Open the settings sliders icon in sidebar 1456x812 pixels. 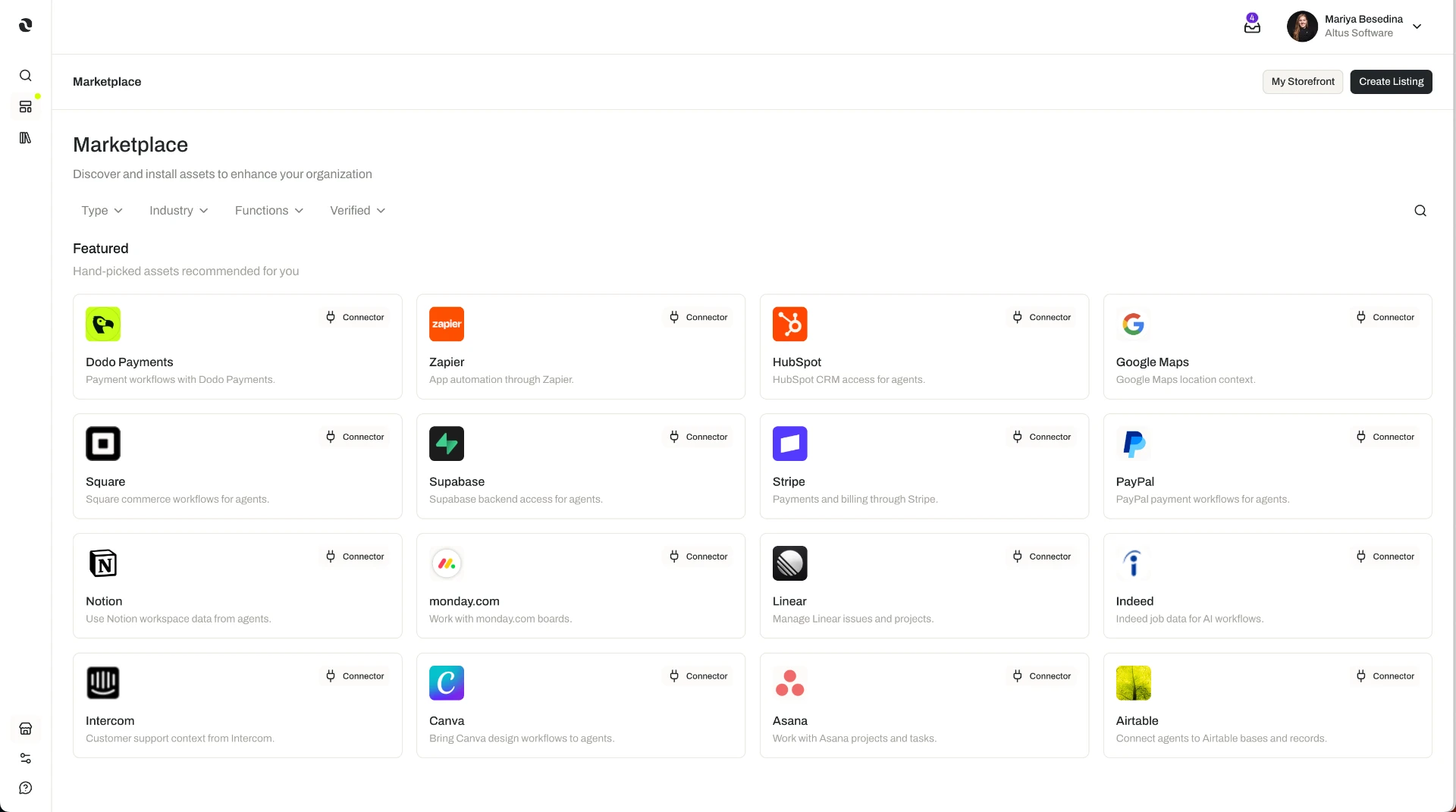pos(25,758)
